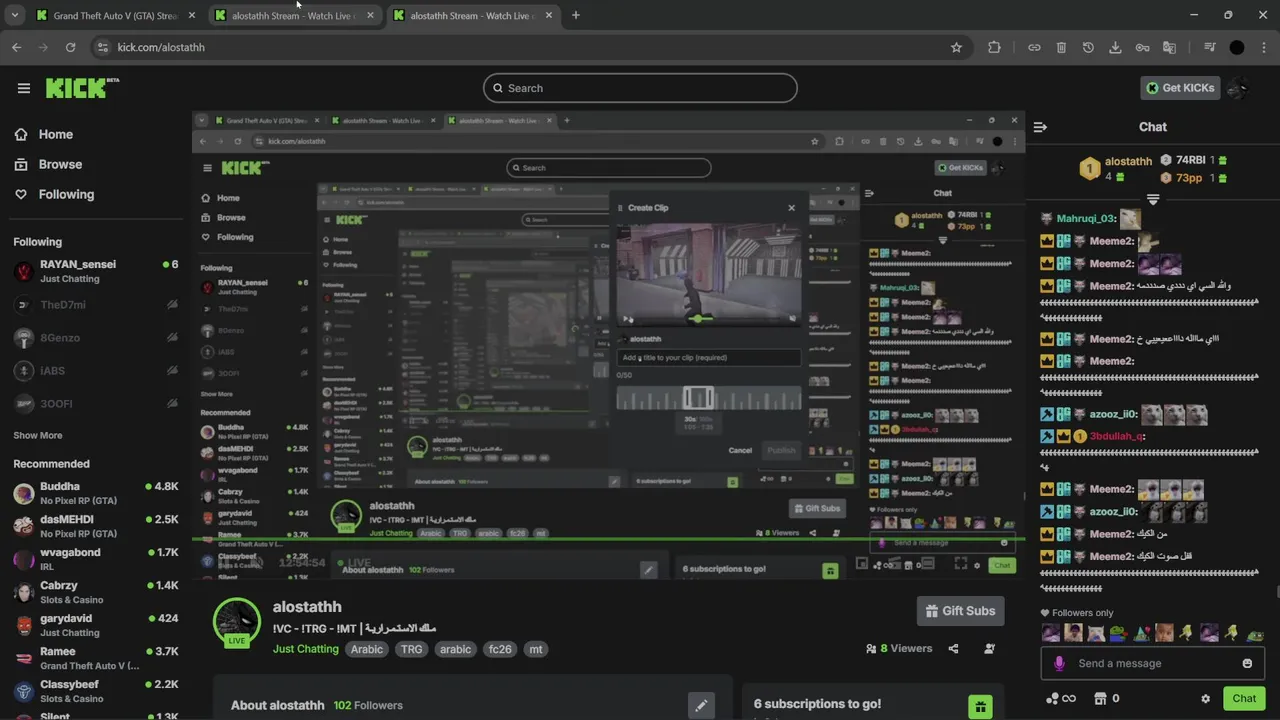This screenshot has width=1280, height=720.
Task: Open the emoji picker in chat input
Action: [1247, 663]
